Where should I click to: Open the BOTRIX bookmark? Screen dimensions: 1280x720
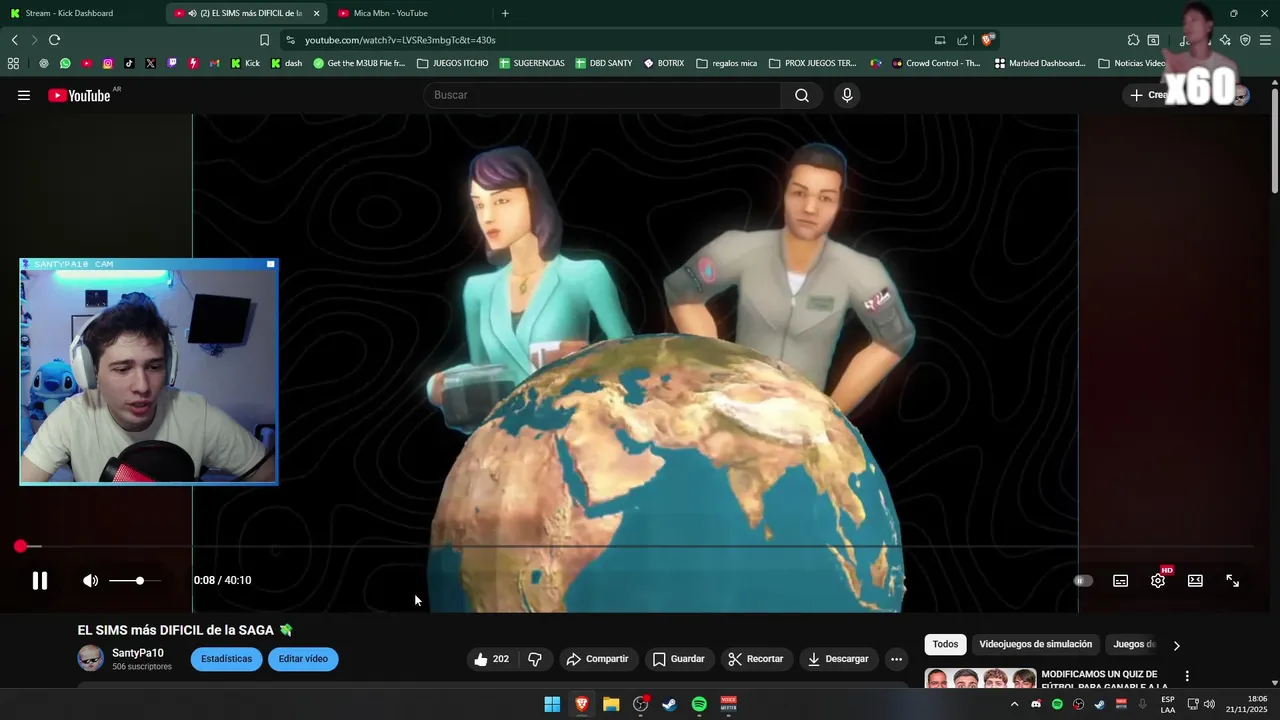[x=664, y=63]
